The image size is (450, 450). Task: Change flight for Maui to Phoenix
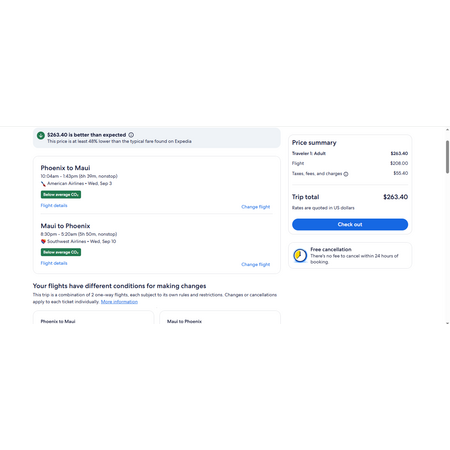point(256,265)
